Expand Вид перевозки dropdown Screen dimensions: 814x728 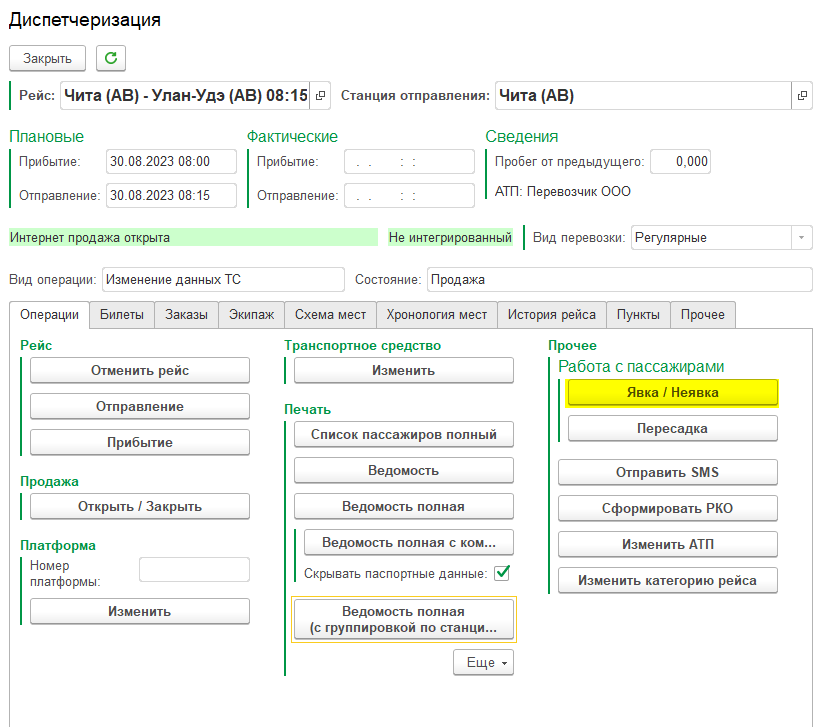[x=800, y=237]
